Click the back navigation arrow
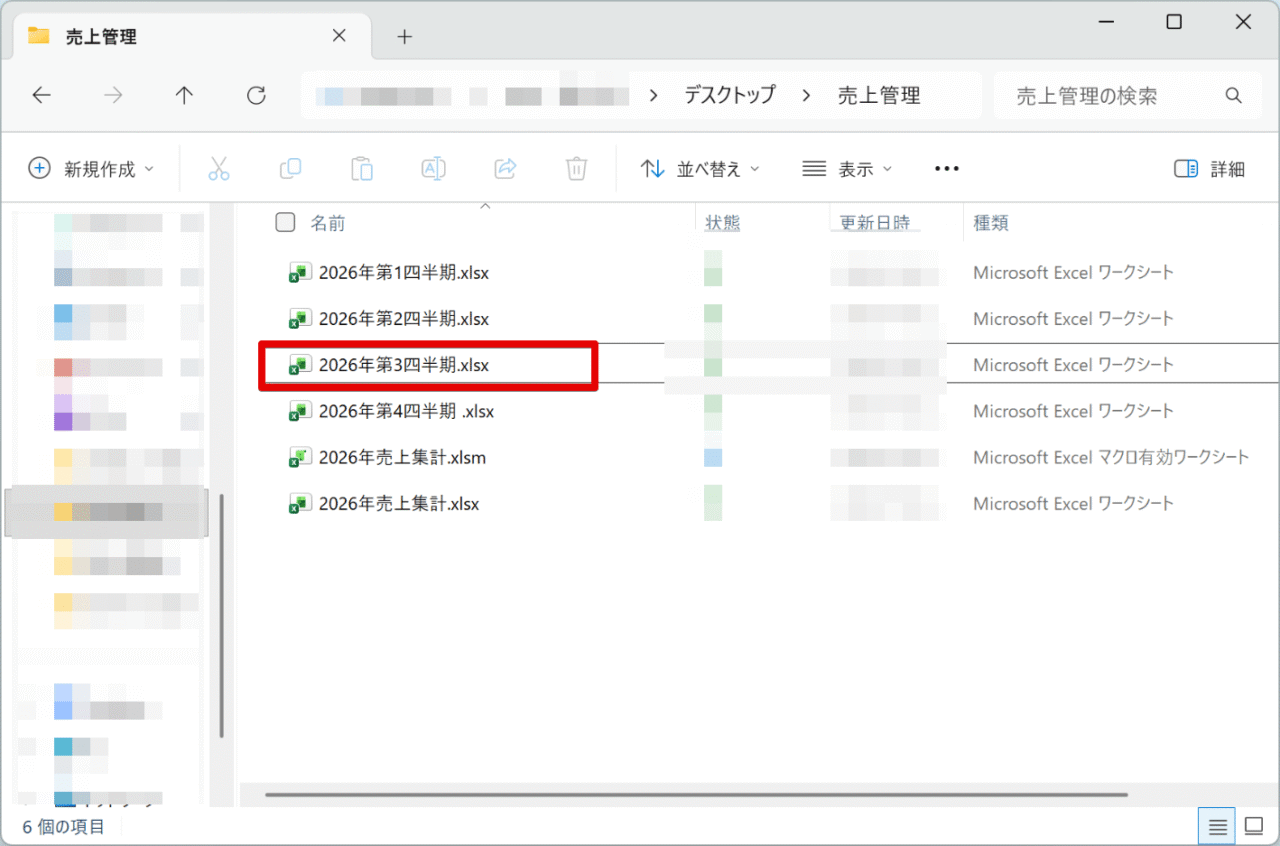The image size is (1280, 846). coord(41,95)
